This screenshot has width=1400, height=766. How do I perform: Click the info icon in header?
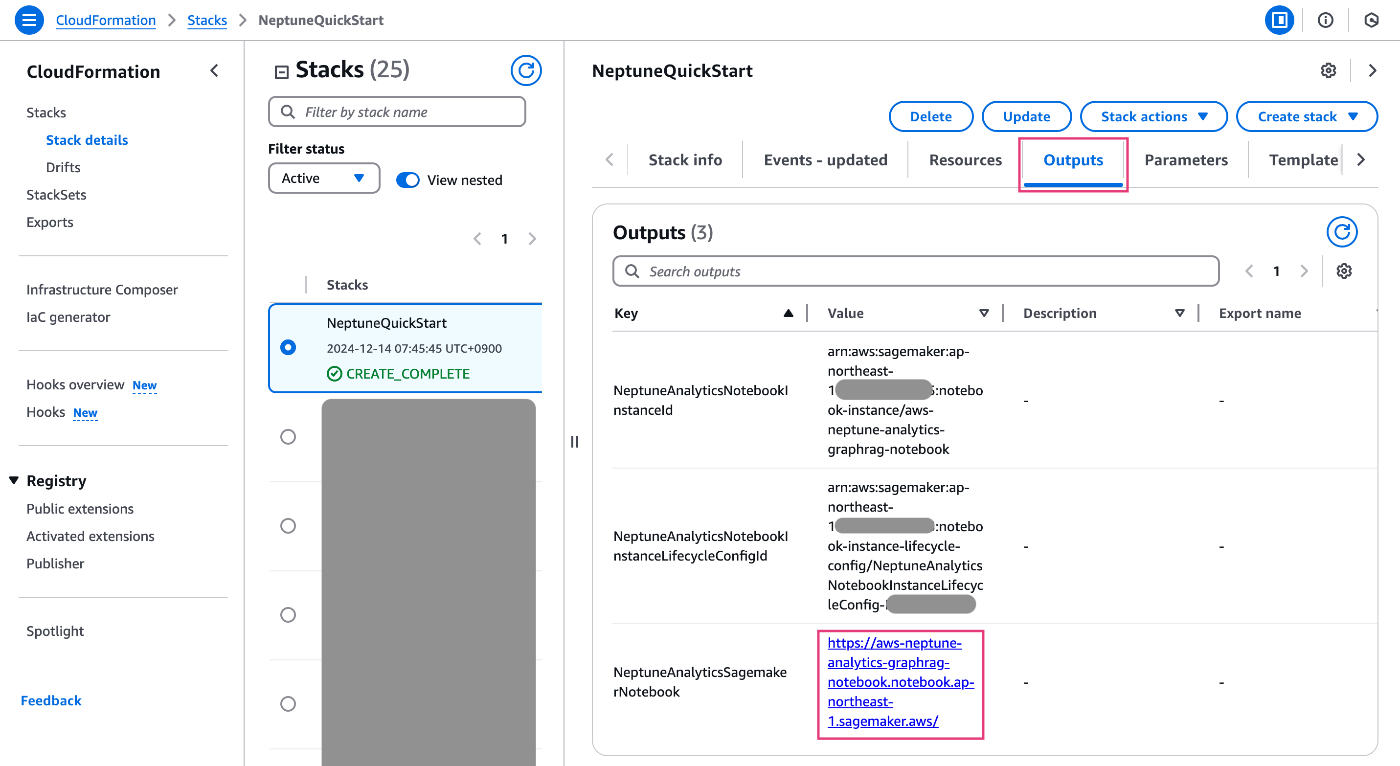click(x=1326, y=20)
